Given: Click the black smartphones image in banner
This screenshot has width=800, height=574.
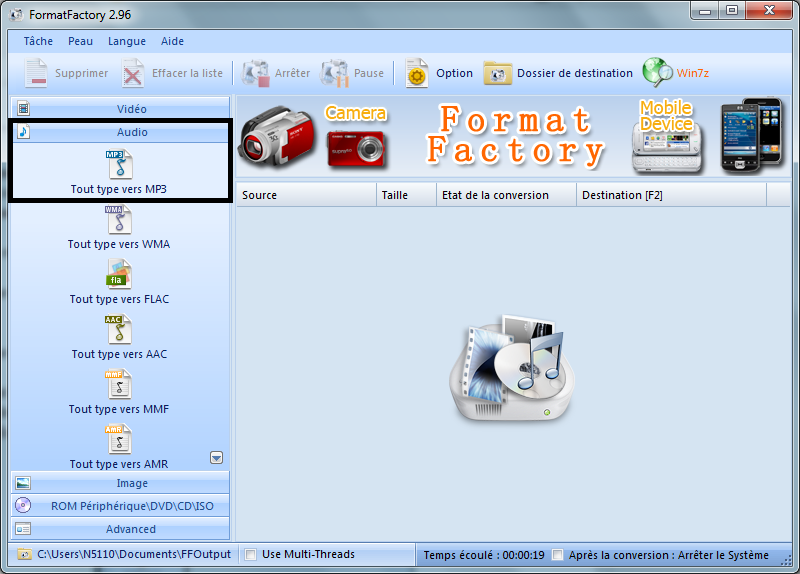Looking at the screenshot, I should tap(751, 135).
